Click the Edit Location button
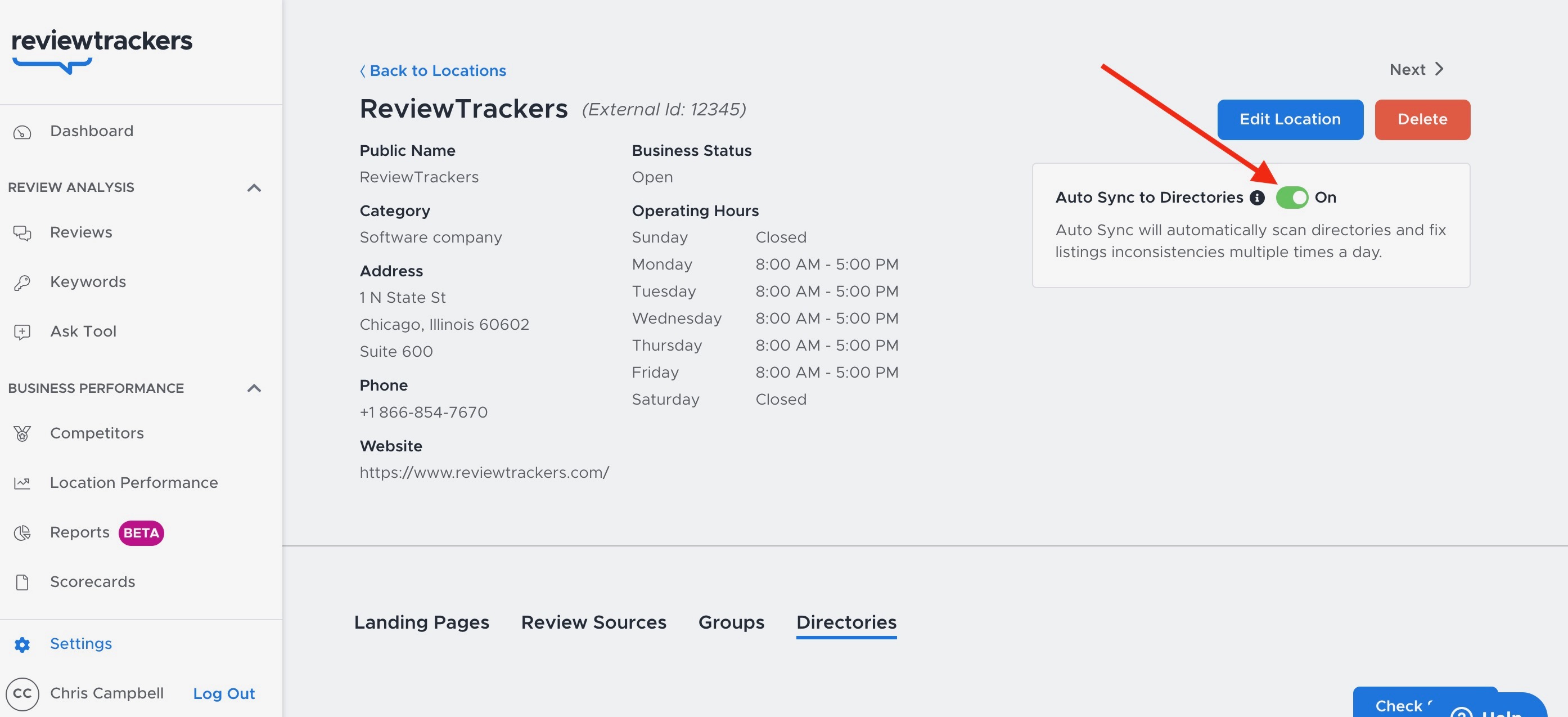Viewport: 1568px width, 717px height. [1290, 119]
